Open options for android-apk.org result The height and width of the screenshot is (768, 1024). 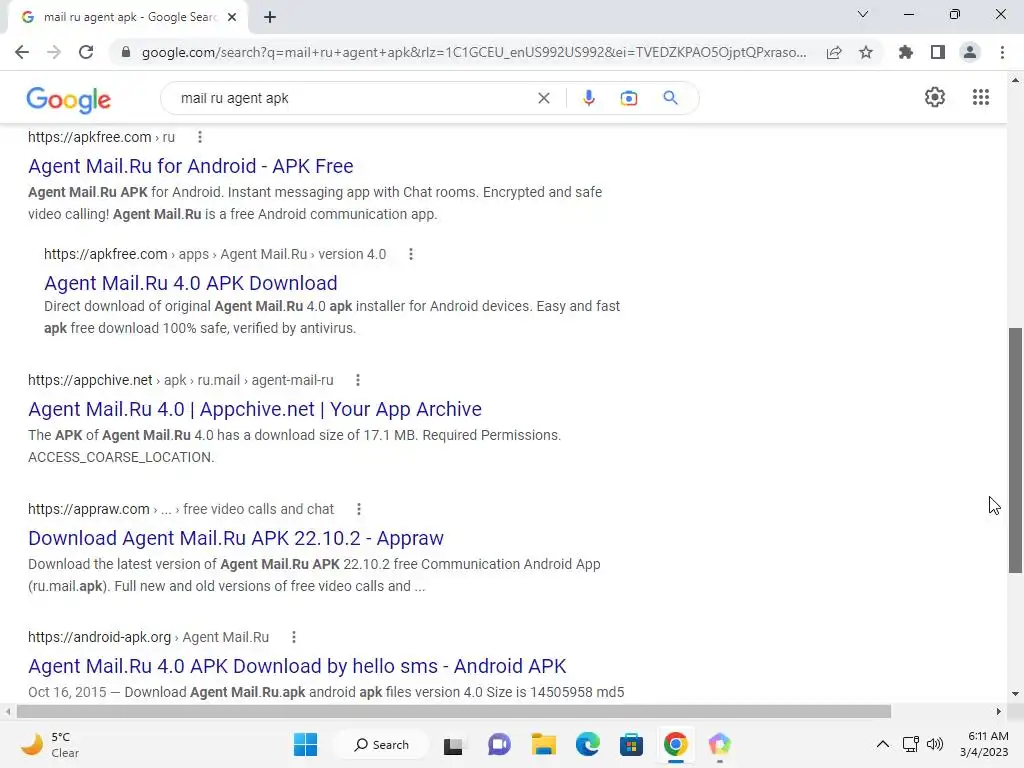[294, 637]
